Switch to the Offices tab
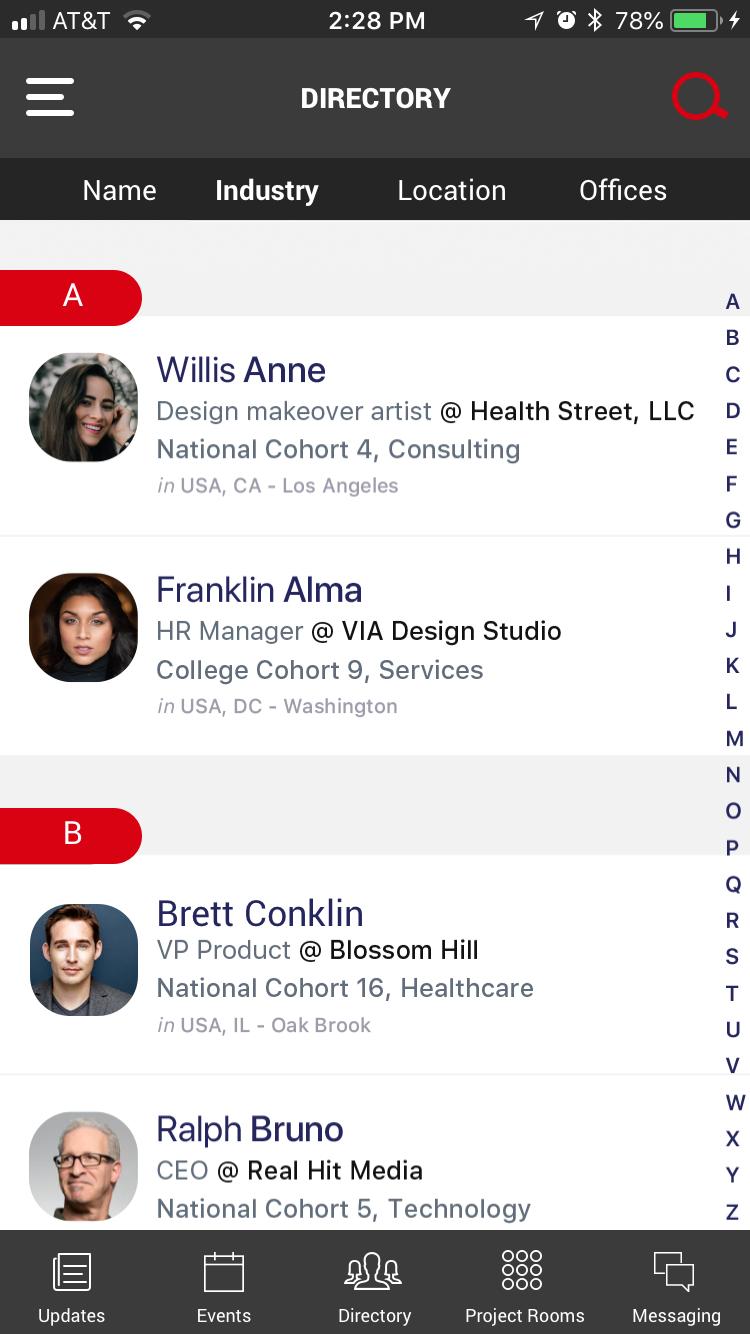 tap(623, 190)
